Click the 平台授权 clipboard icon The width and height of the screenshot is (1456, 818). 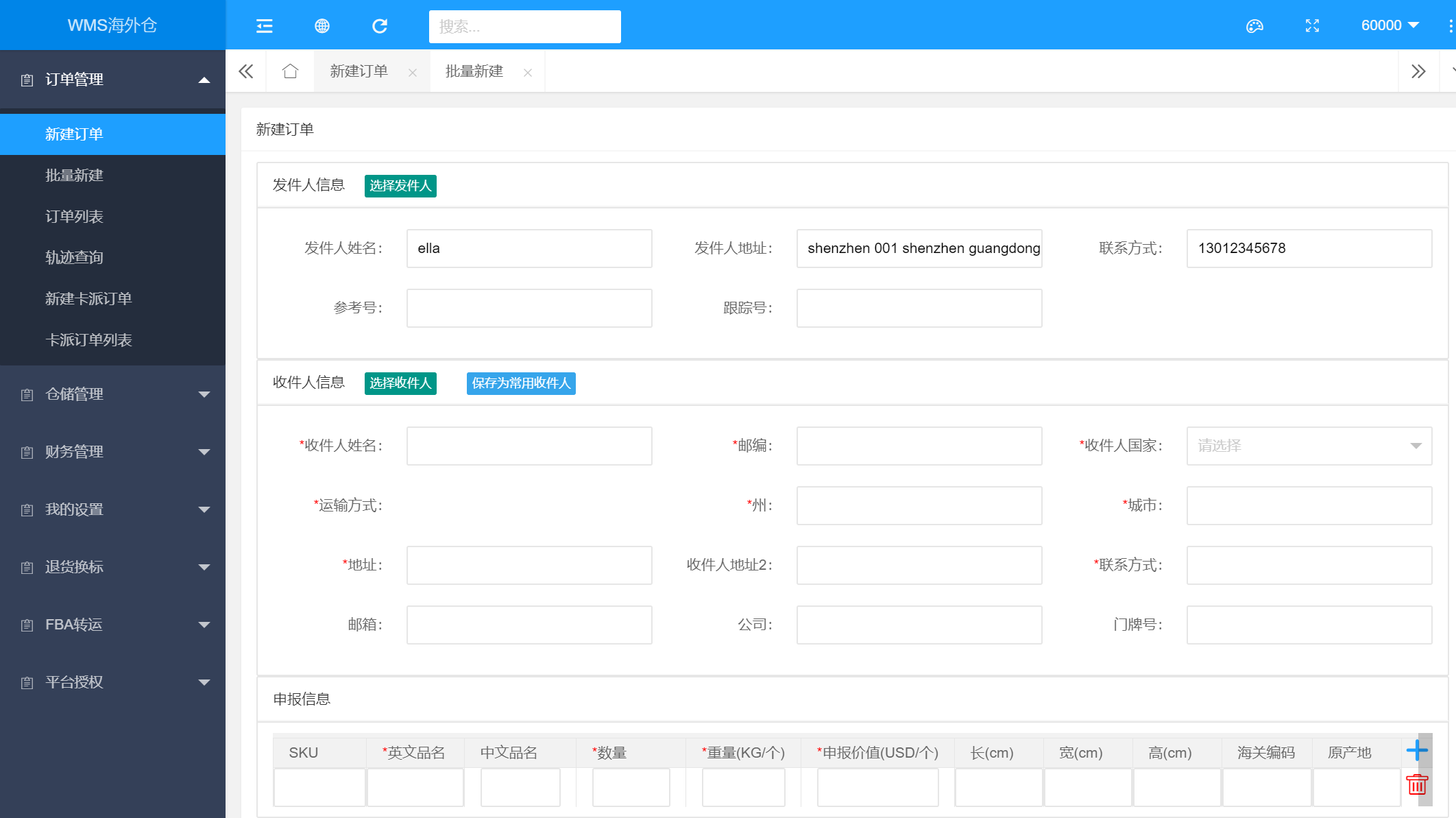27,683
